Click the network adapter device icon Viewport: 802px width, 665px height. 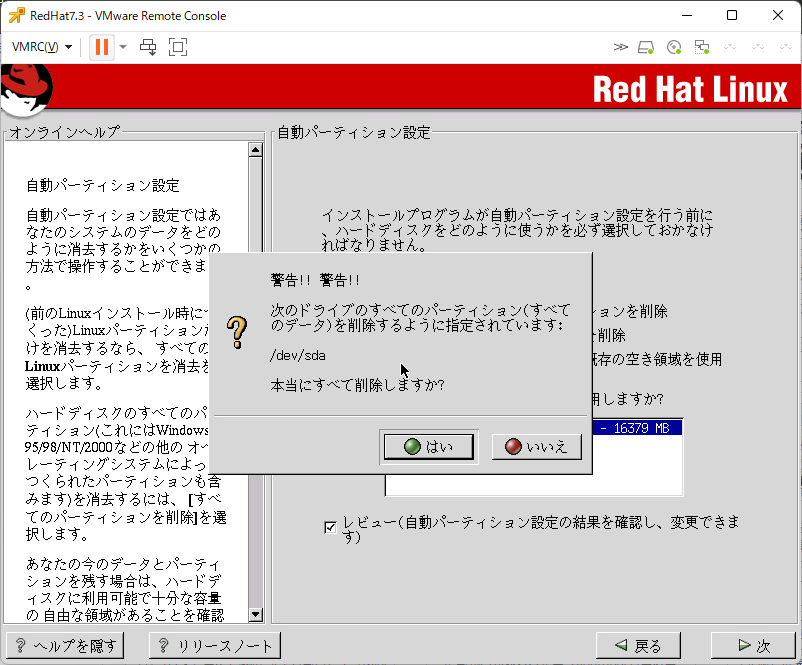point(702,48)
